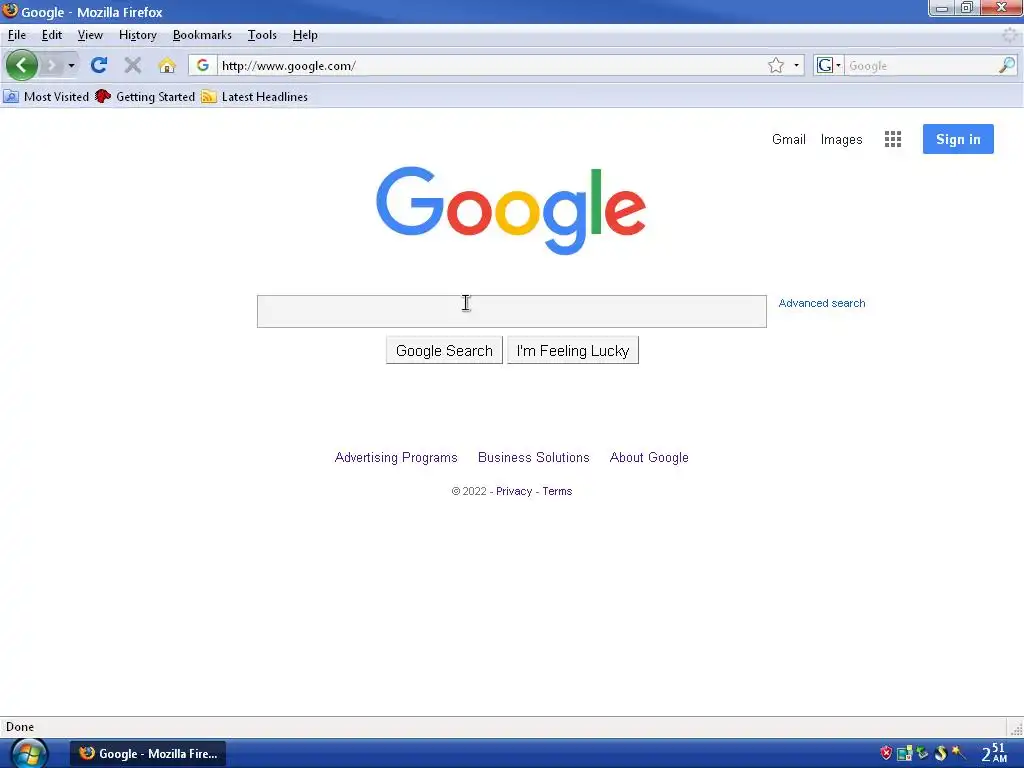This screenshot has width=1024, height=768.
Task: Bookmark this page with the star icon
Action: [x=776, y=65]
